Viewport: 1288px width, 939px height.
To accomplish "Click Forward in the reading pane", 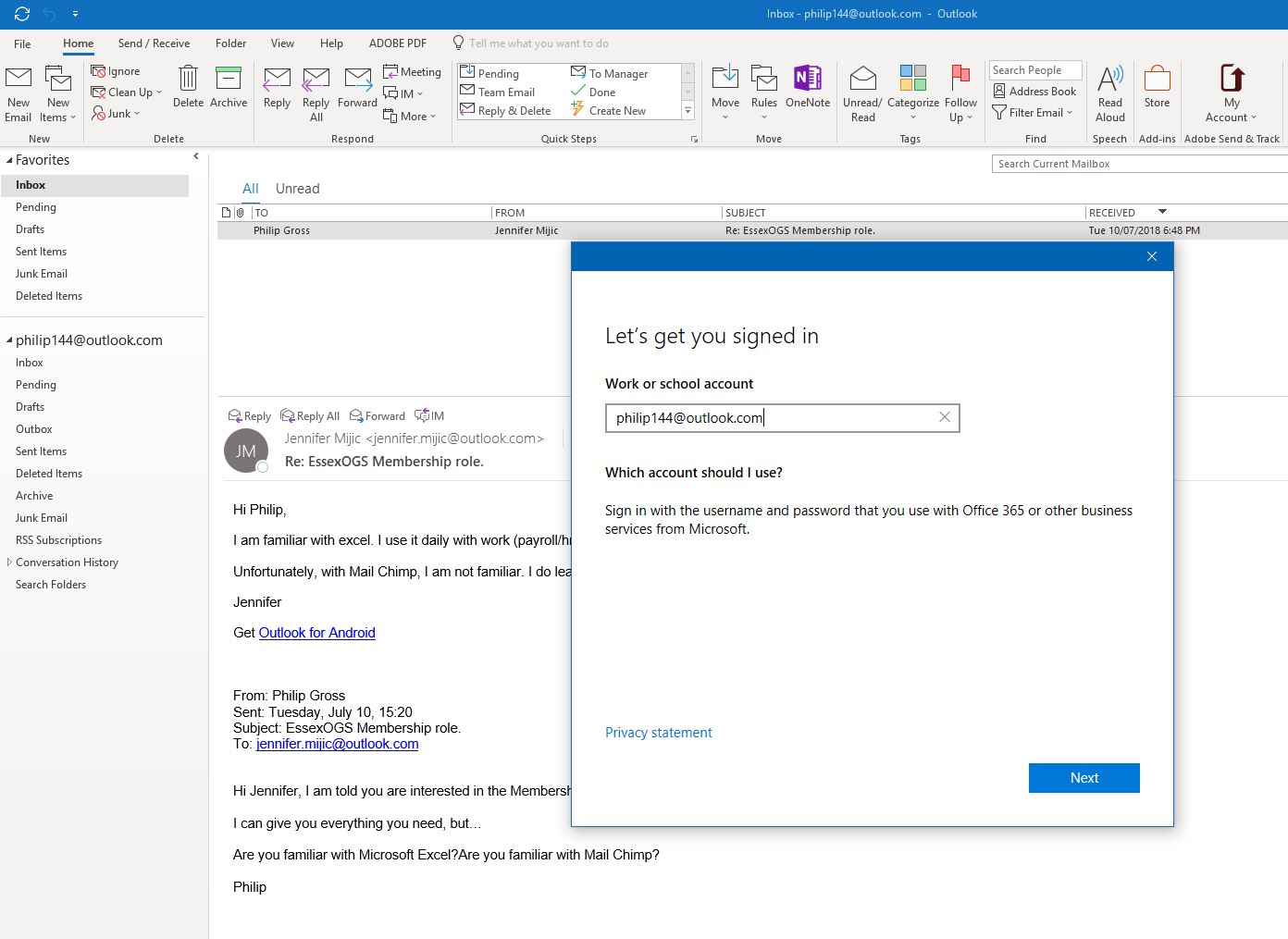I will coord(378,416).
